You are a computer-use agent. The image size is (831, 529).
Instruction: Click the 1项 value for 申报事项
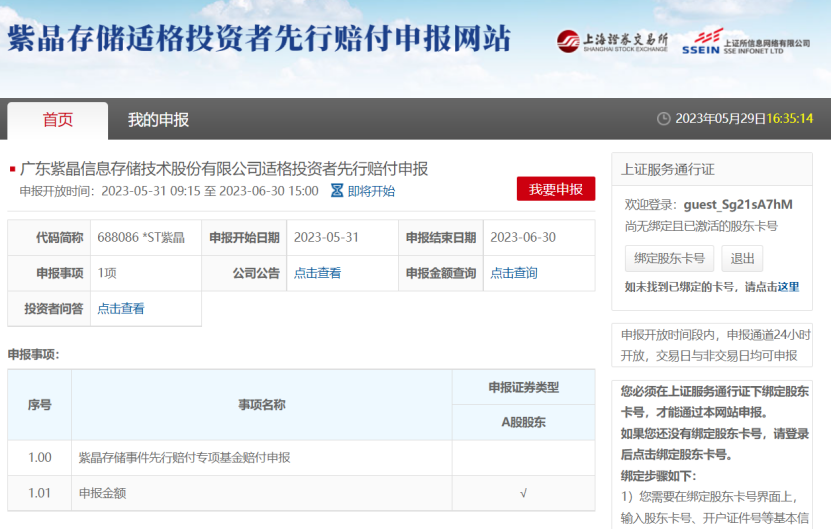click(107, 273)
